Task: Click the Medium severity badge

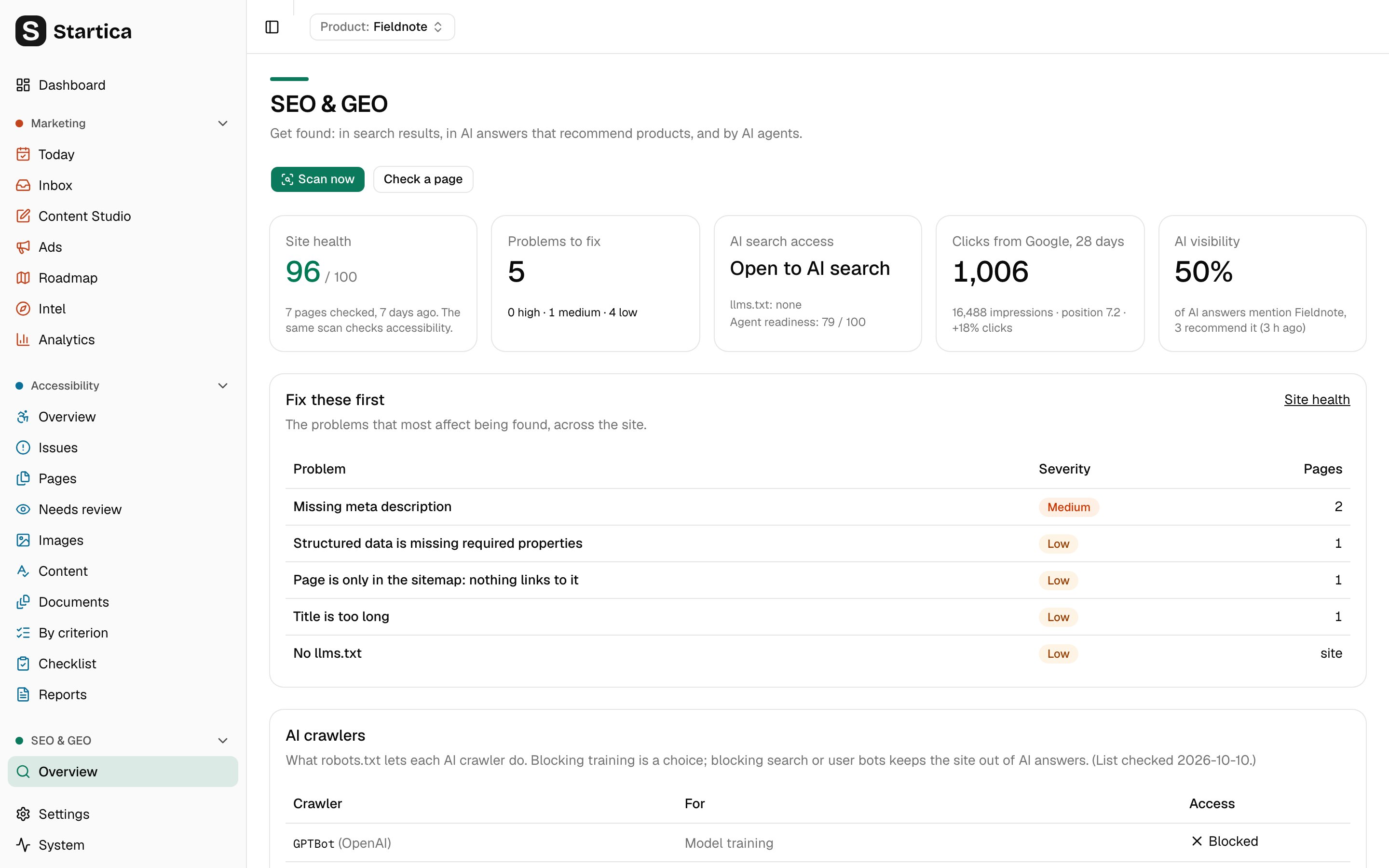Action: (1068, 507)
